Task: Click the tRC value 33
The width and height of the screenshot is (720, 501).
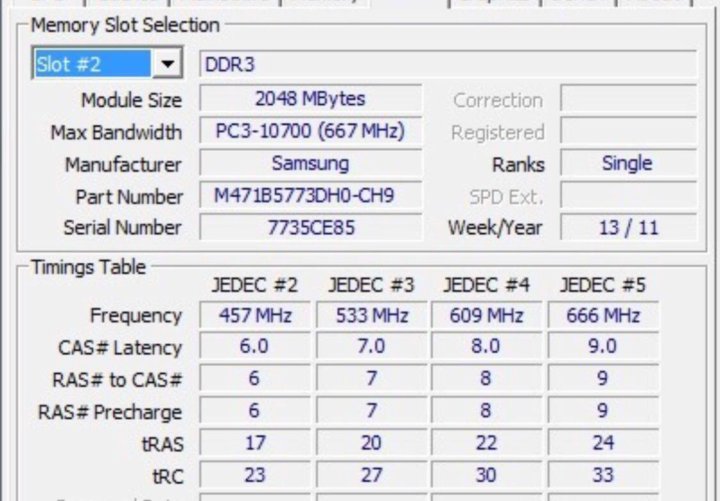Action: [x=603, y=475]
